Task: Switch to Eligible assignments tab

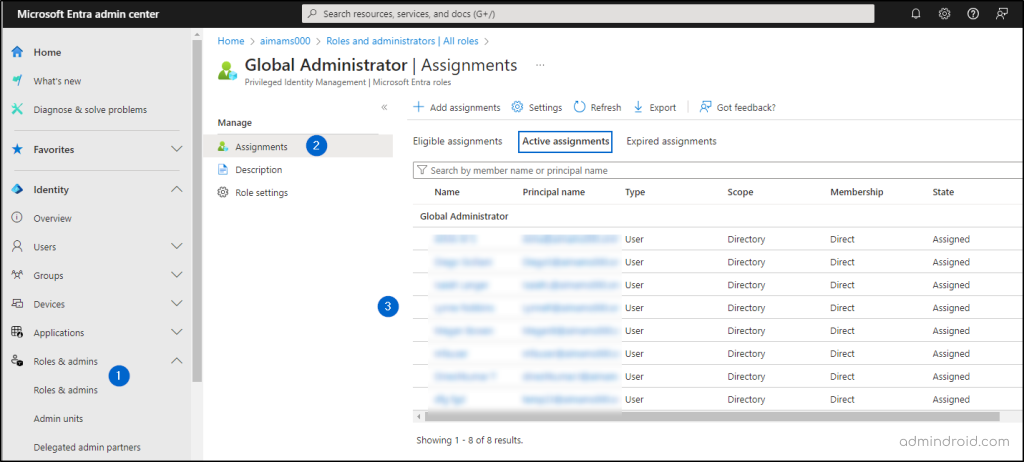Action: pyautogui.click(x=457, y=141)
